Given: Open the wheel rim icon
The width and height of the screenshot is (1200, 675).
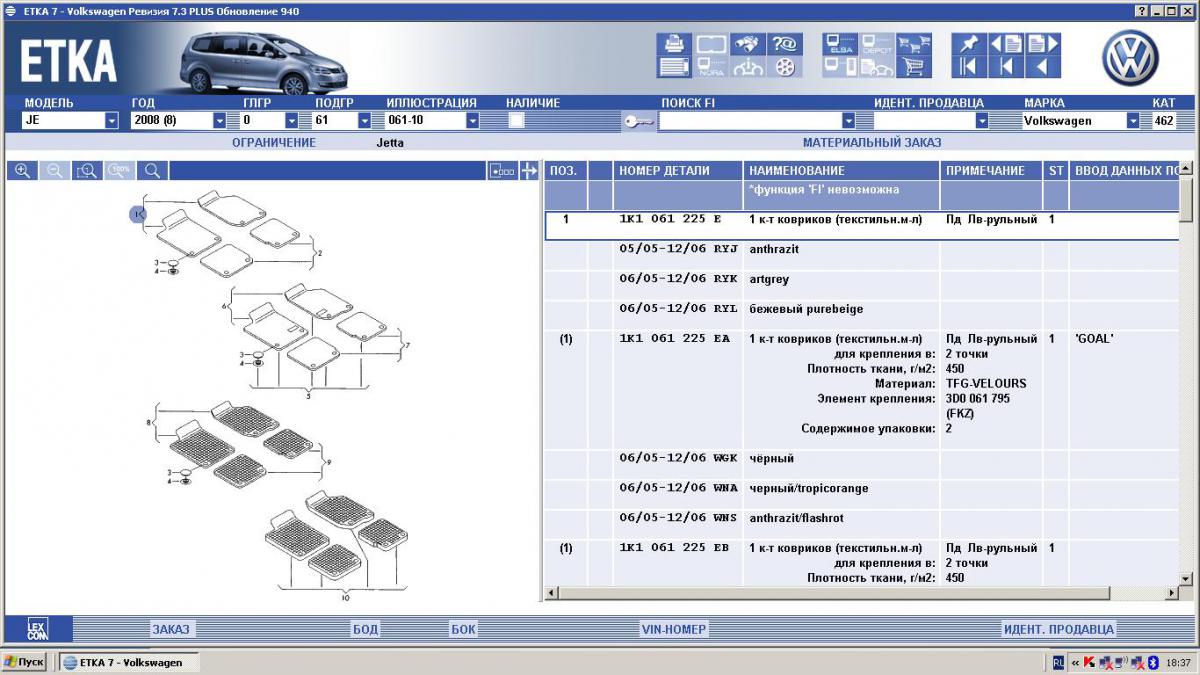Looking at the screenshot, I should 784,67.
